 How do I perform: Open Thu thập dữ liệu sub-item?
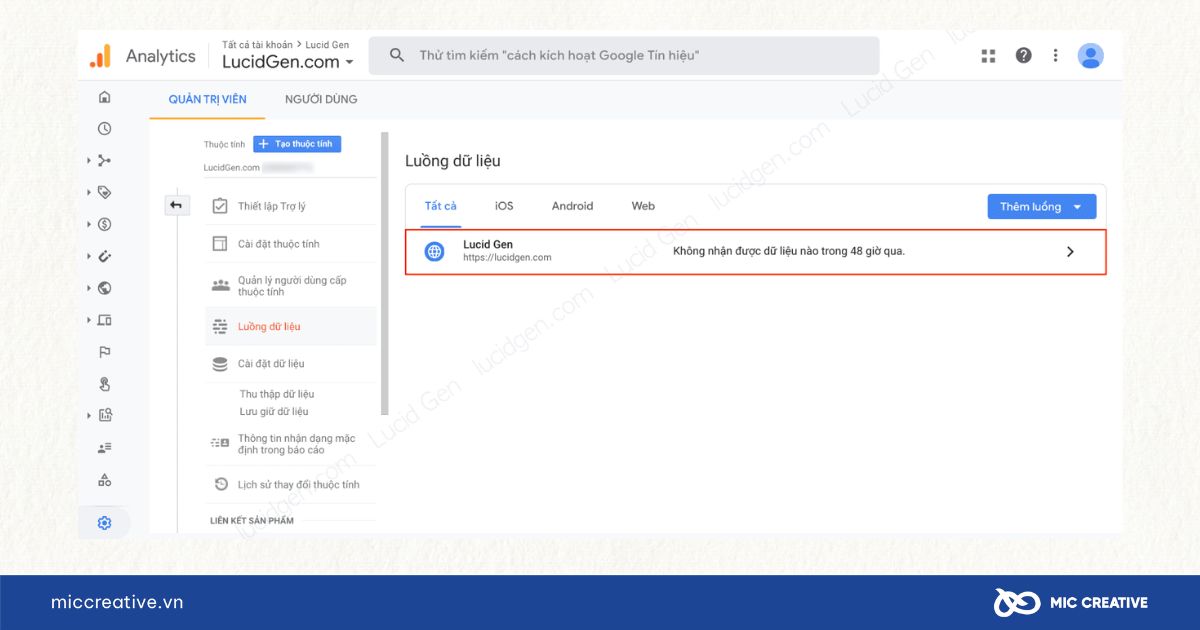(277, 394)
